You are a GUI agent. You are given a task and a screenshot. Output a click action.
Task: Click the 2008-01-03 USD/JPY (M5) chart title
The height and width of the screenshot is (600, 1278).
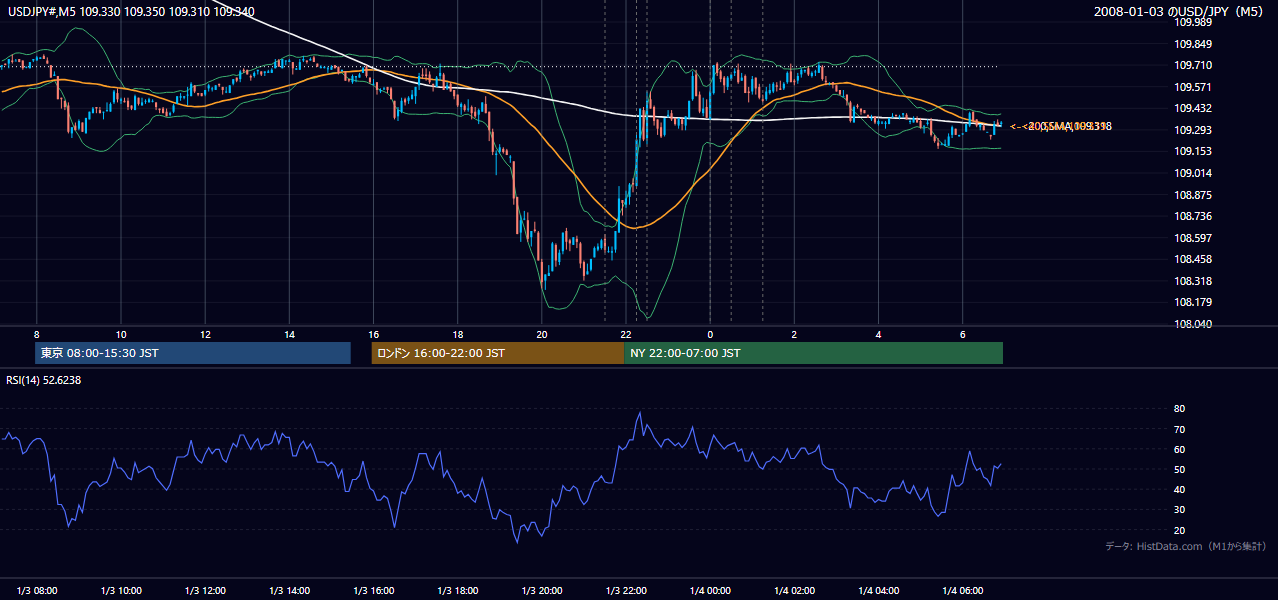(x=1179, y=12)
